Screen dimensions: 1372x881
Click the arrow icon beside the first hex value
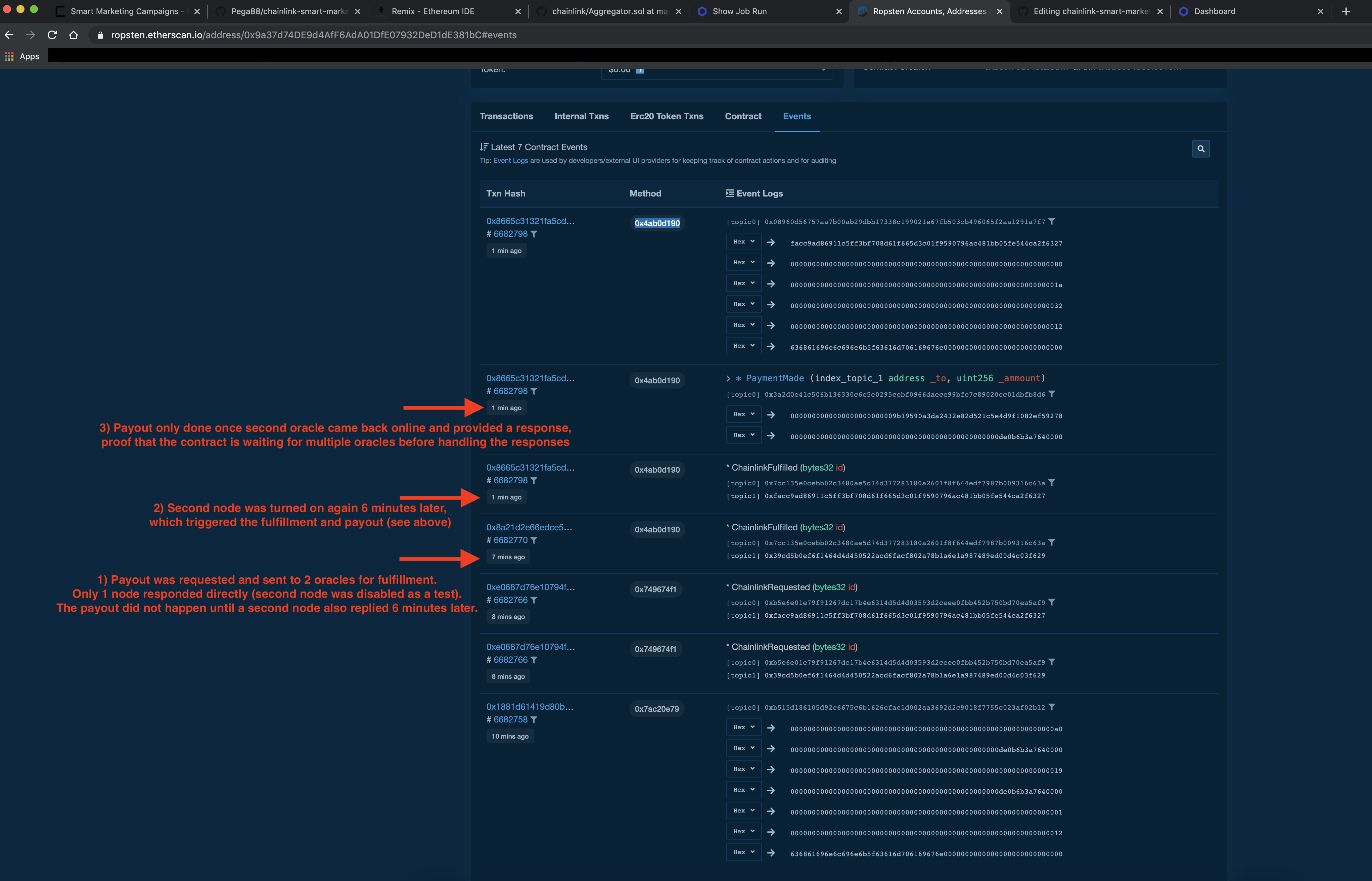point(772,242)
